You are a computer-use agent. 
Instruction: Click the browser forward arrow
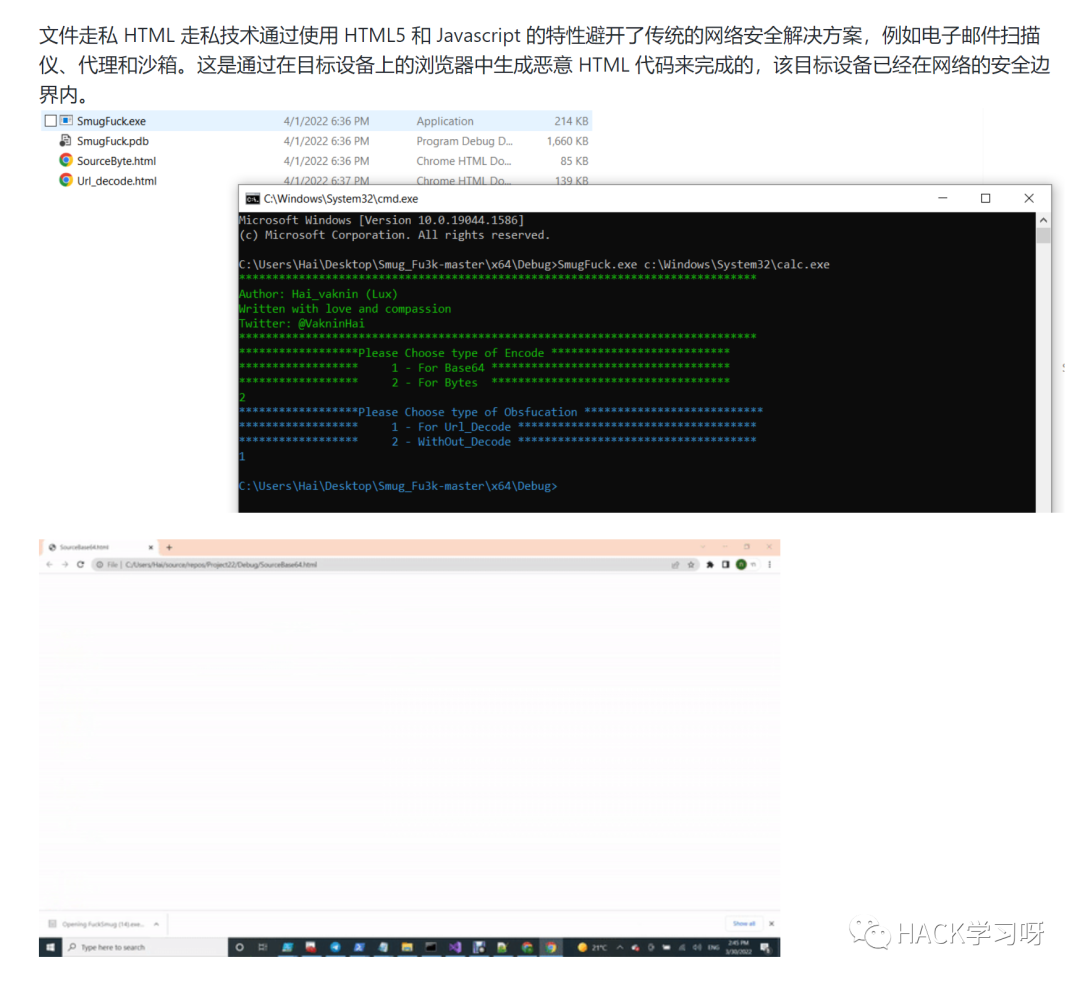[x=65, y=565]
